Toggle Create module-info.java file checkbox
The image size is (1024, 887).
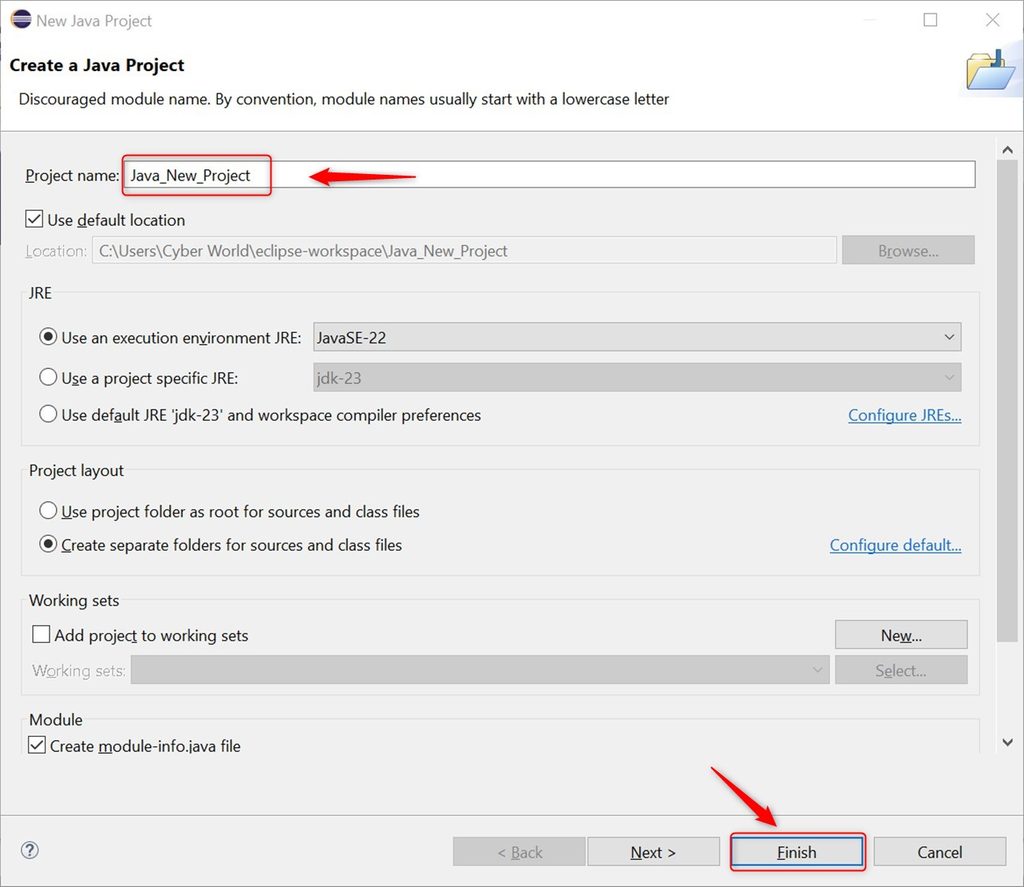[37, 745]
